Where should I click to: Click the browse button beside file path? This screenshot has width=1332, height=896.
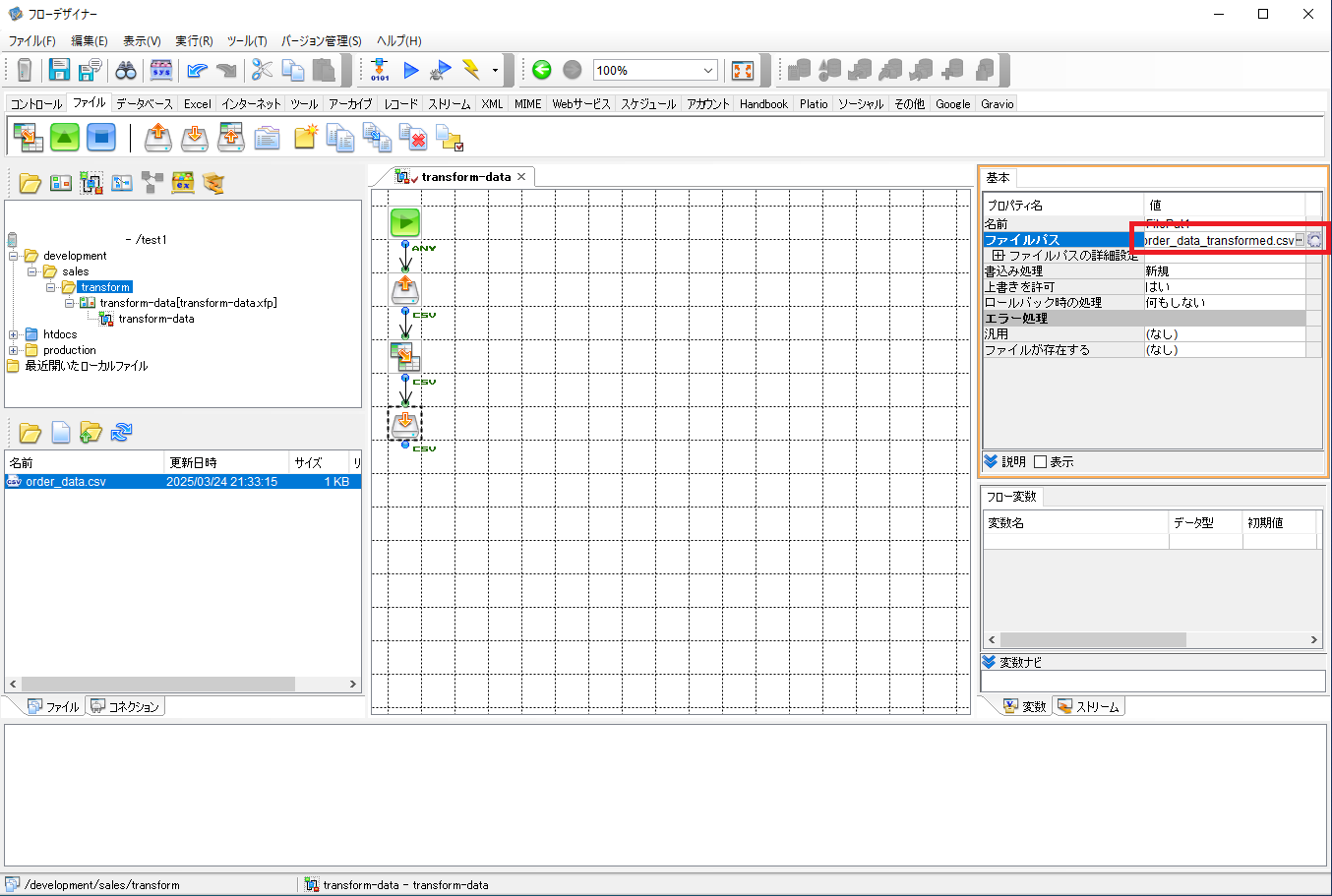coord(1300,240)
